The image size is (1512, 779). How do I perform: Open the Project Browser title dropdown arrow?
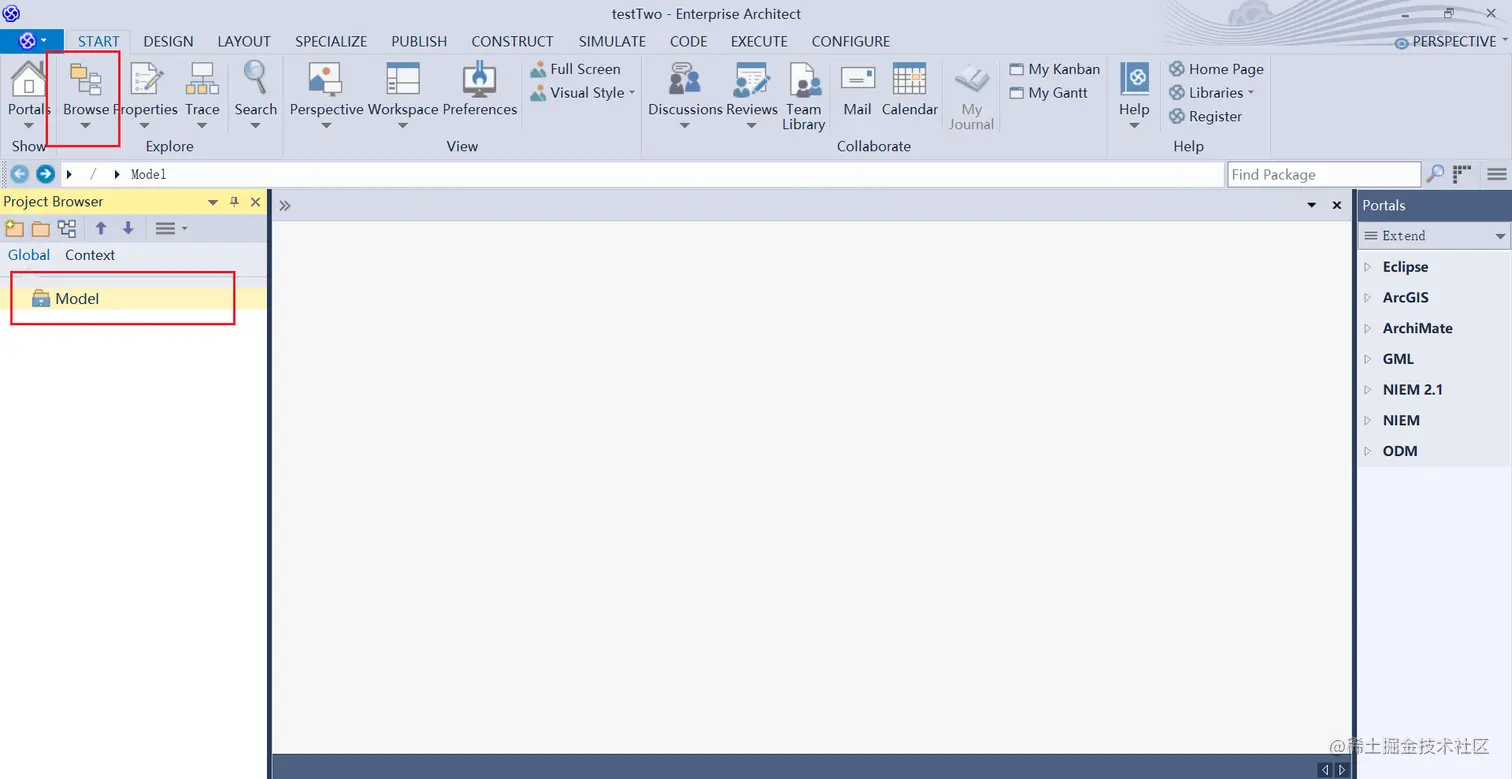213,202
